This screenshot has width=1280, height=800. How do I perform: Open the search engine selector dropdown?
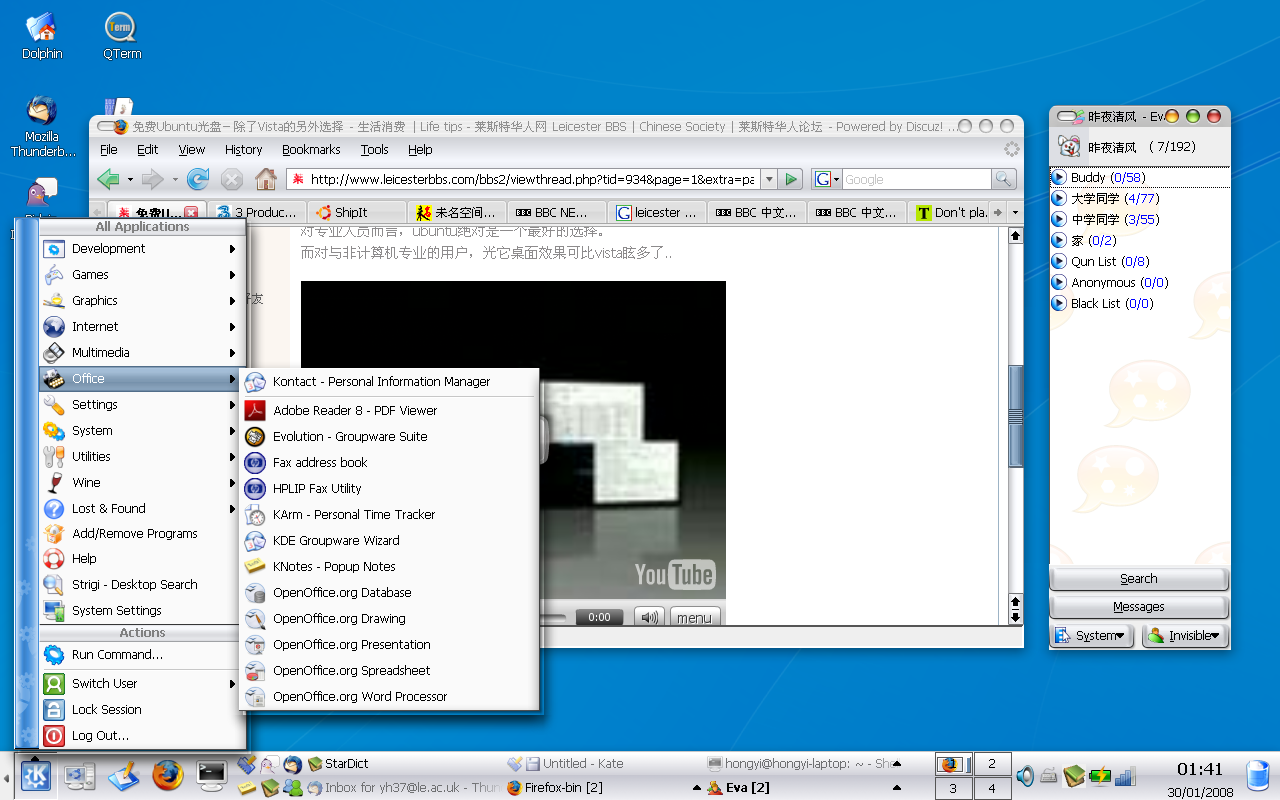(826, 179)
